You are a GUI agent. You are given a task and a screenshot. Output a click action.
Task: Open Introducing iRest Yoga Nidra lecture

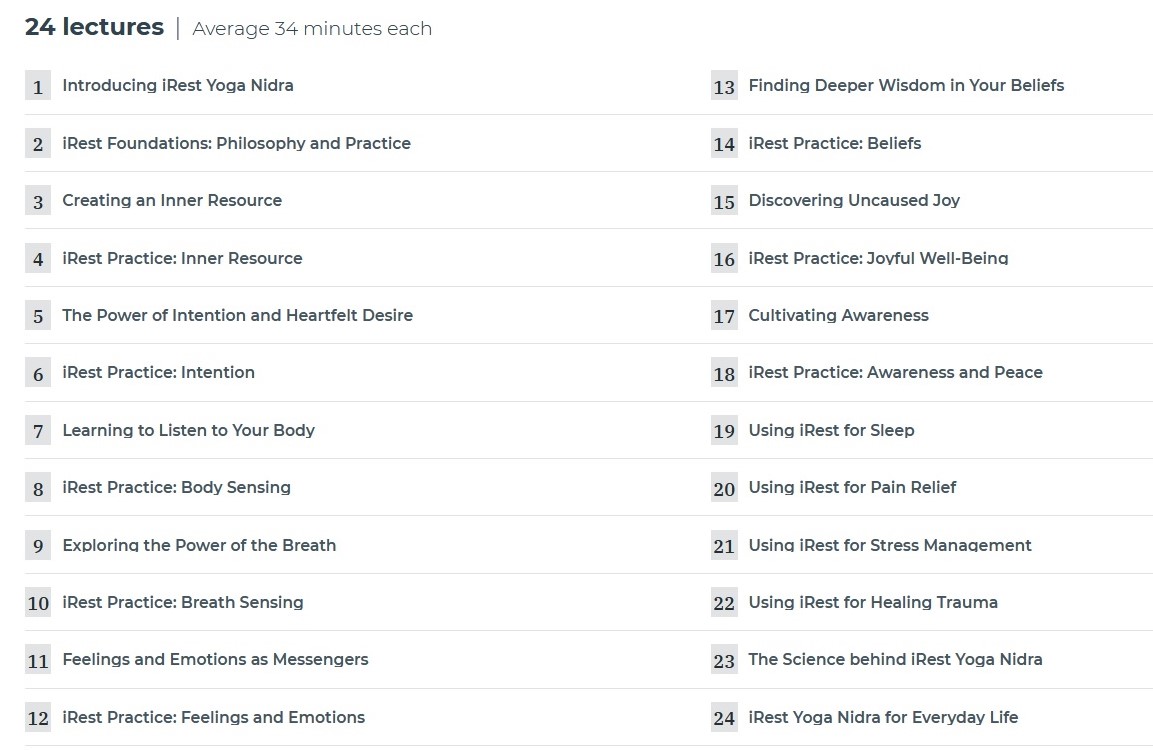click(x=178, y=86)
